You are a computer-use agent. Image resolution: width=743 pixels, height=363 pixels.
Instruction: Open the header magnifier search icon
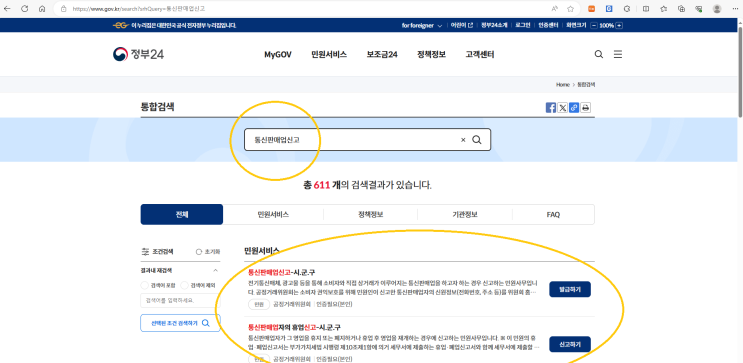599,54
